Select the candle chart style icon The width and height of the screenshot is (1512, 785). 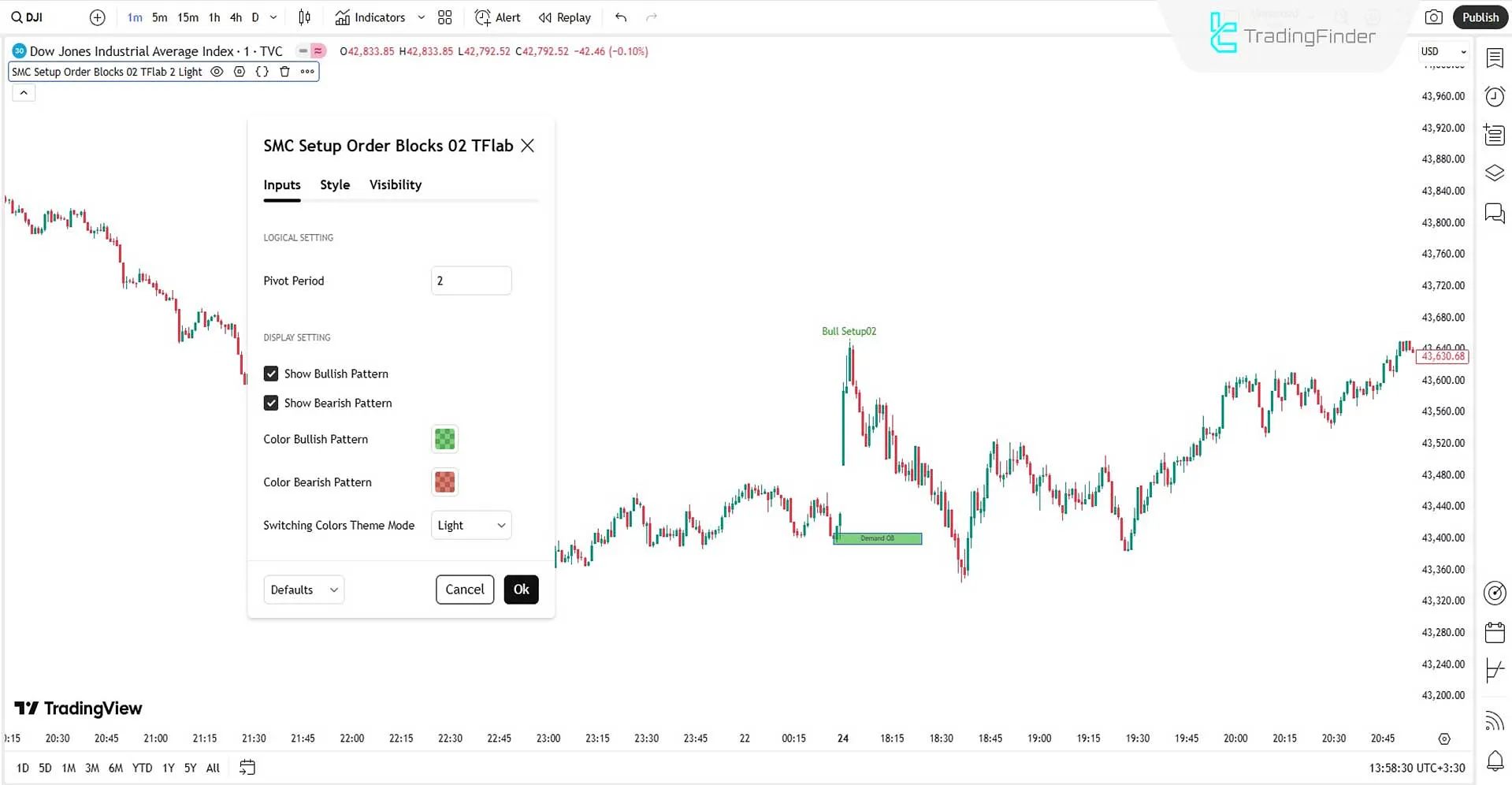click(304, 17)
